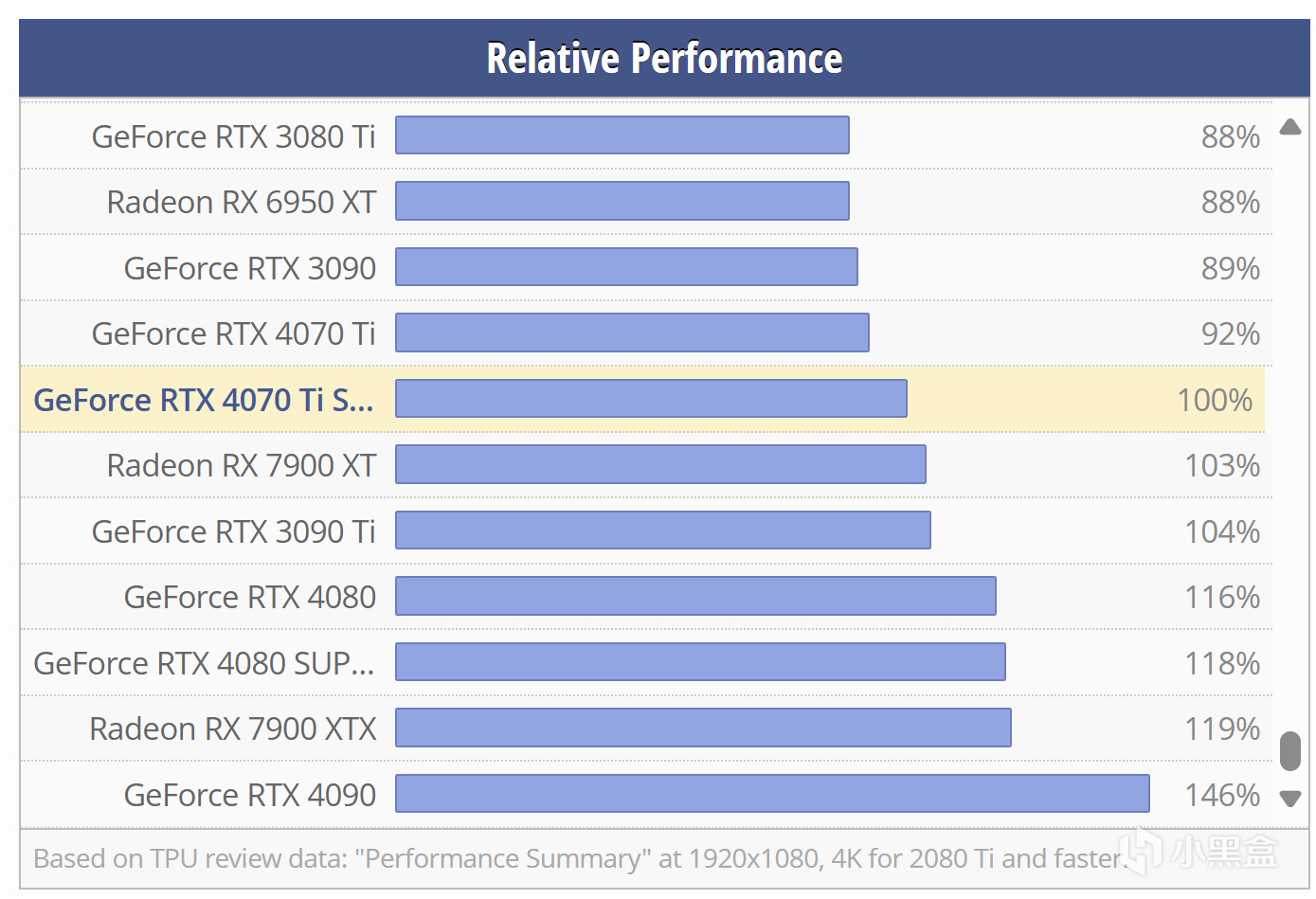Viewport: 1316px width, 899px height.
Task: Open the GeForce RTX 3080 Ti link
Action: [x=233, y=136]
